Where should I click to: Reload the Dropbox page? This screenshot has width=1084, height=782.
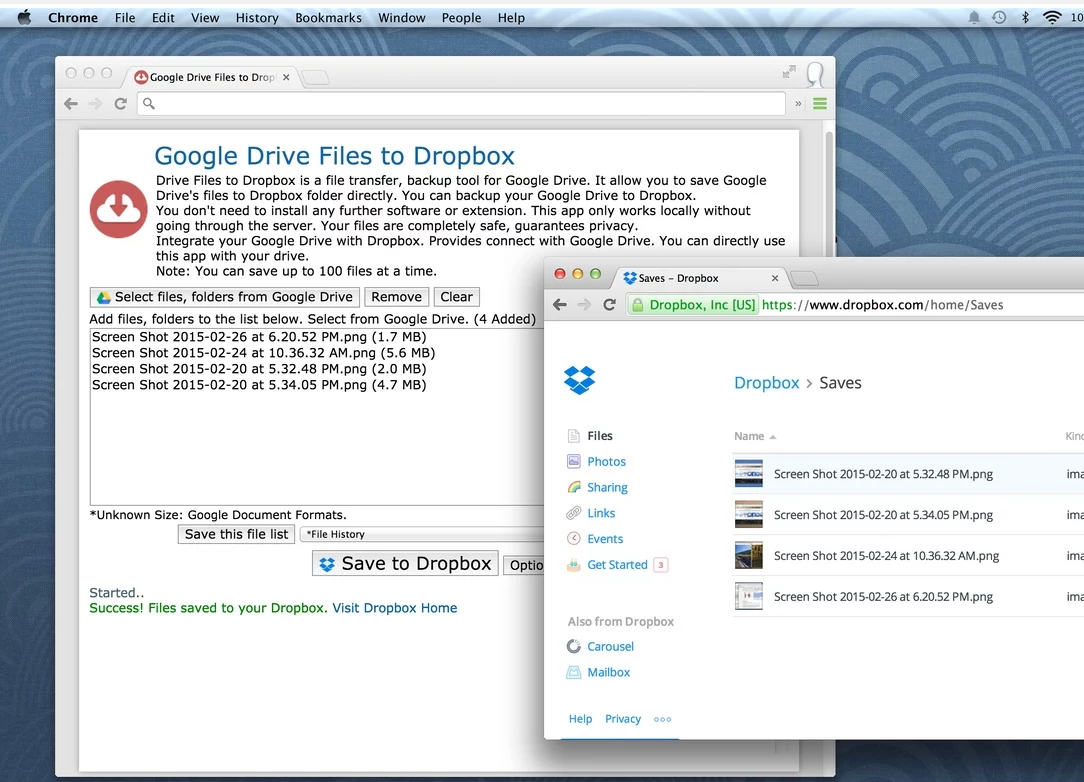[x=609, y=304]
